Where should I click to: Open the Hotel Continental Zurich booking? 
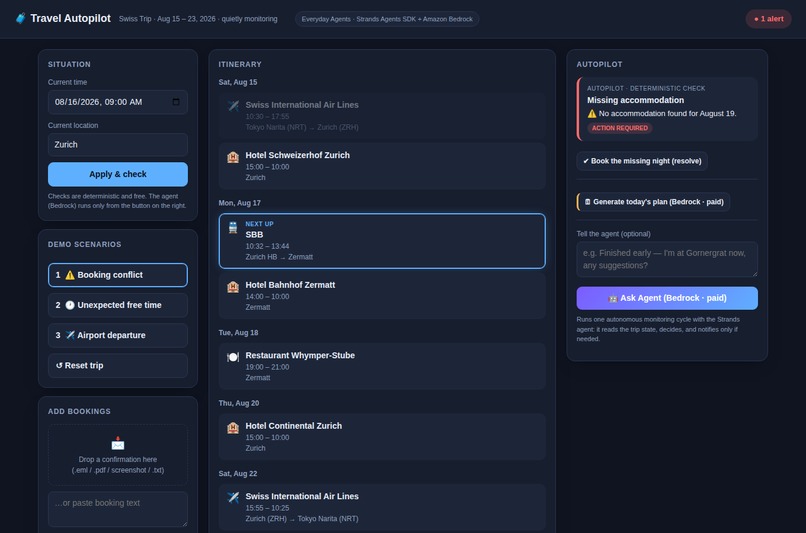click(382, 437)
